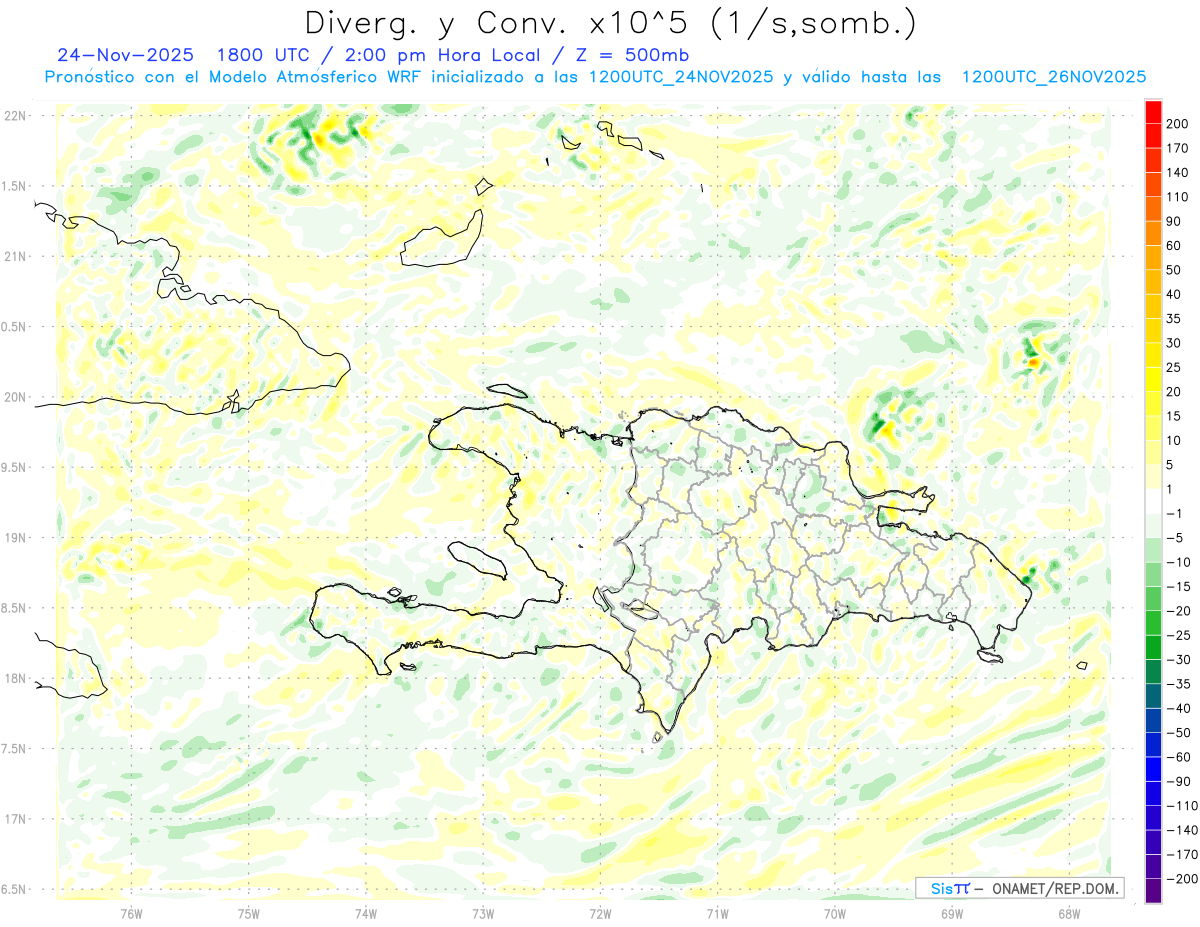The image size is (1200, 927).
Task: Click the '200' color scale label
Action: [1179, 122]
